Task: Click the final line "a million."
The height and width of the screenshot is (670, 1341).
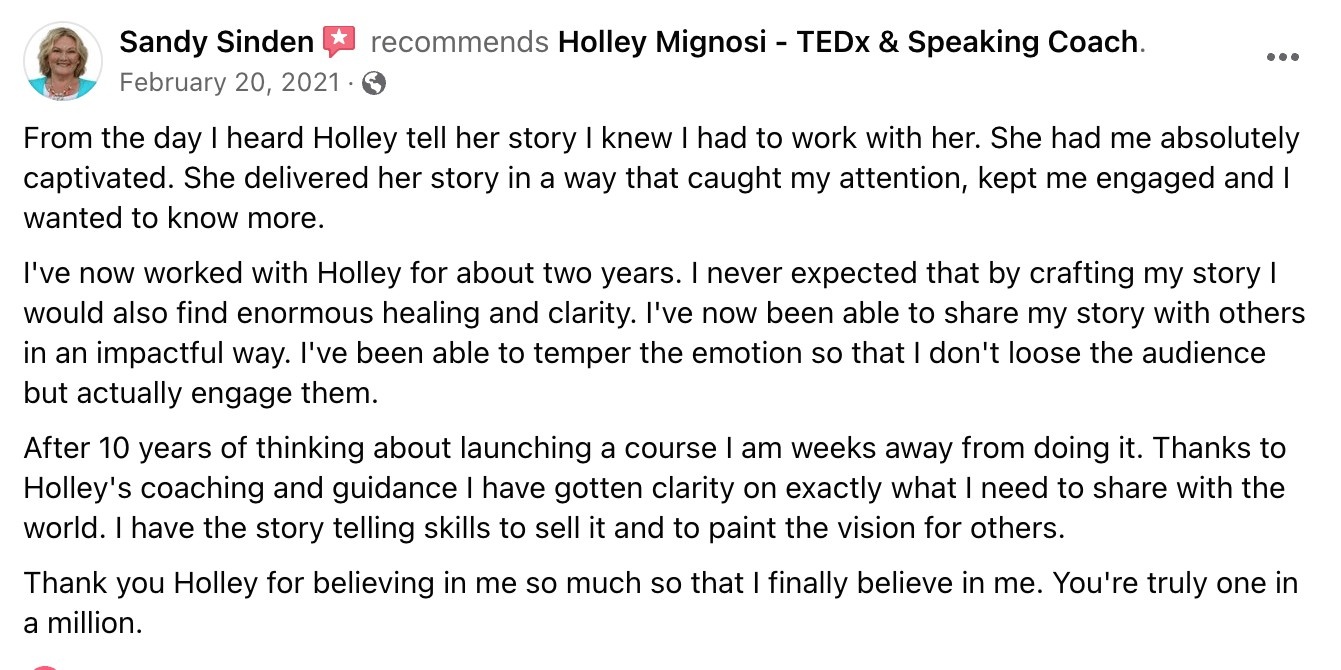Action: [84, 623]
